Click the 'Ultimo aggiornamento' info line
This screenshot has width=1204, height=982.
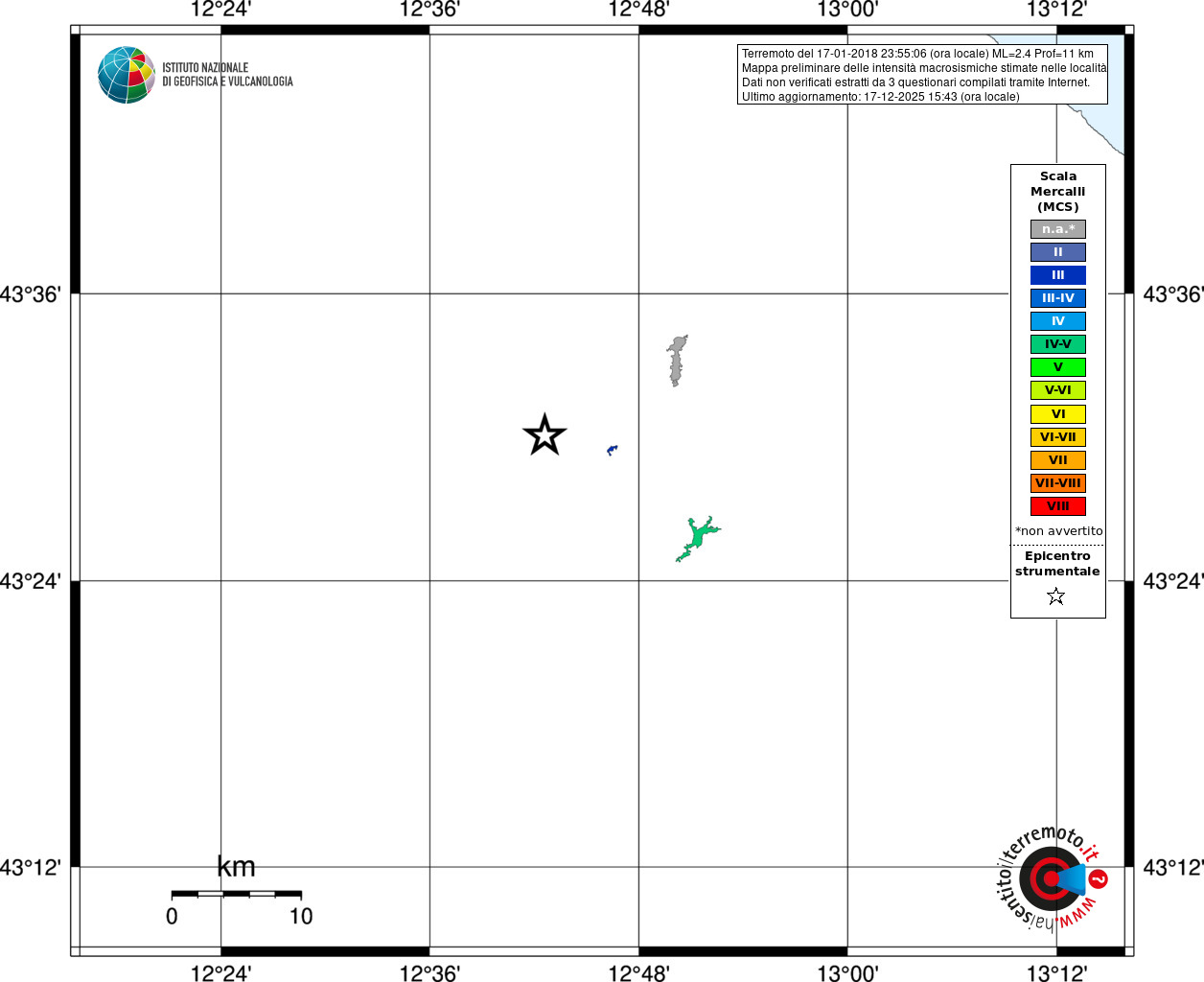pos(880,97)
